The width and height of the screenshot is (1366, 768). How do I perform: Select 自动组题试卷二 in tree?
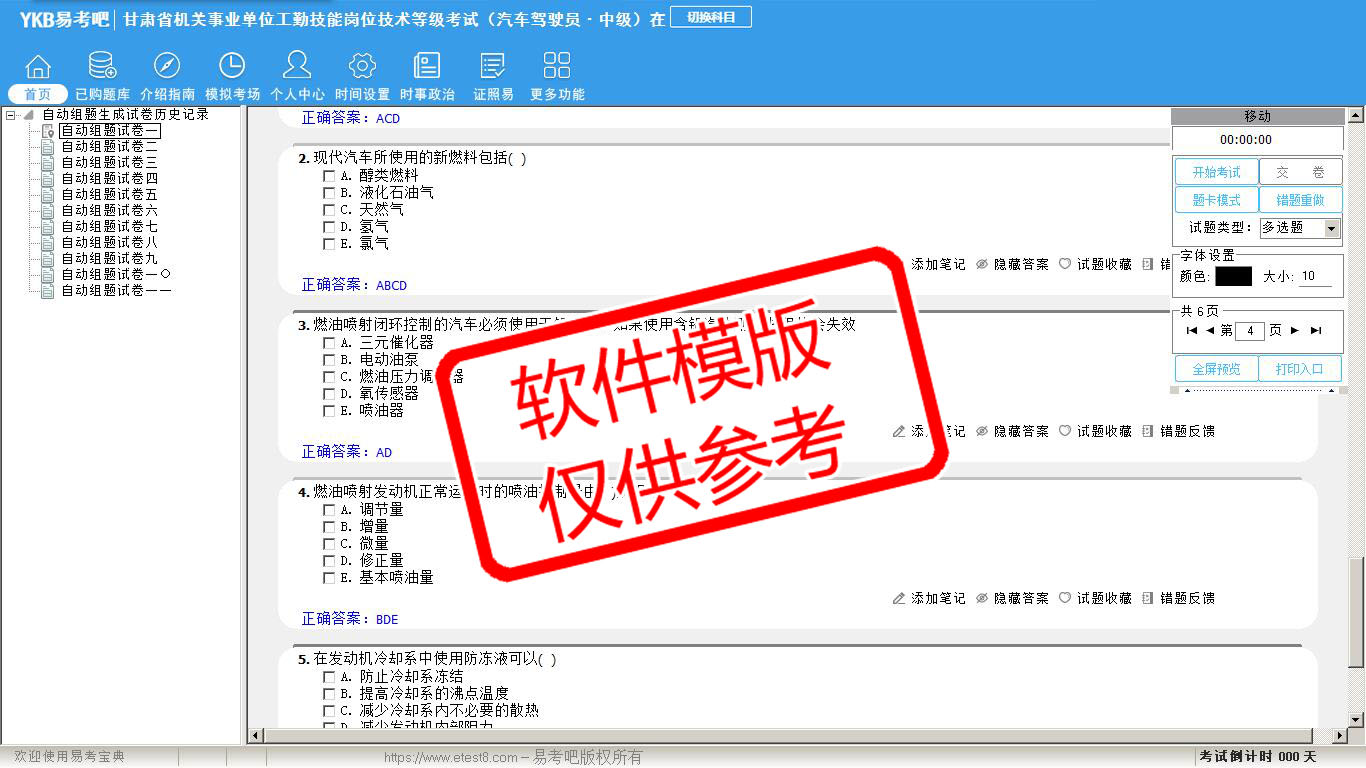[109, 147]
